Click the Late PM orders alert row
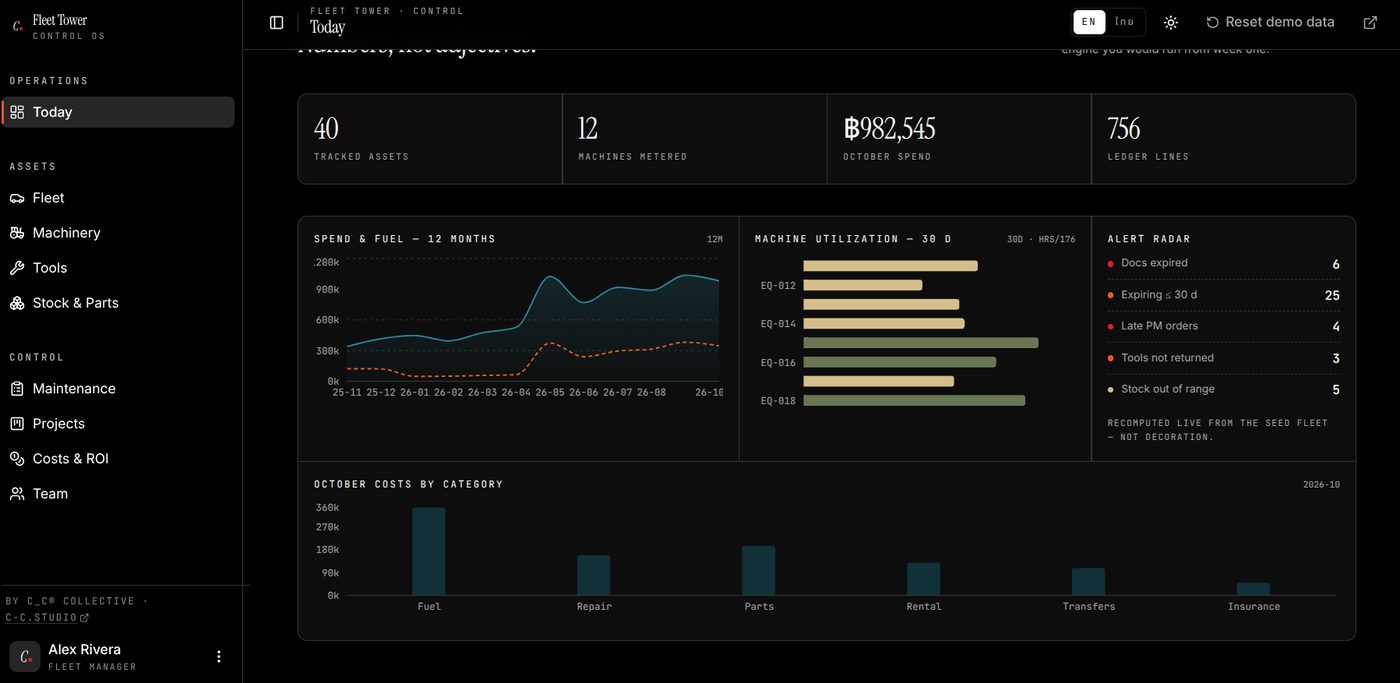Screen dimensions: 1400x683 pos(1224,327)
